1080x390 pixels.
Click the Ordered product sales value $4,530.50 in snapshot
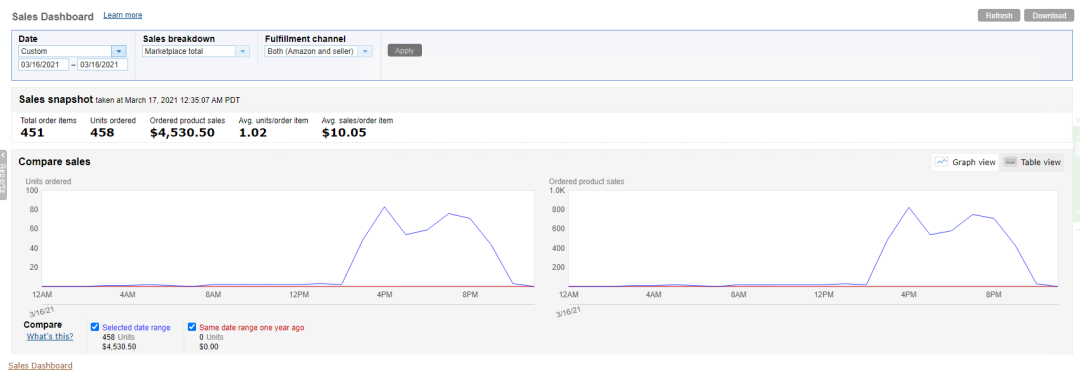point(183,132)
